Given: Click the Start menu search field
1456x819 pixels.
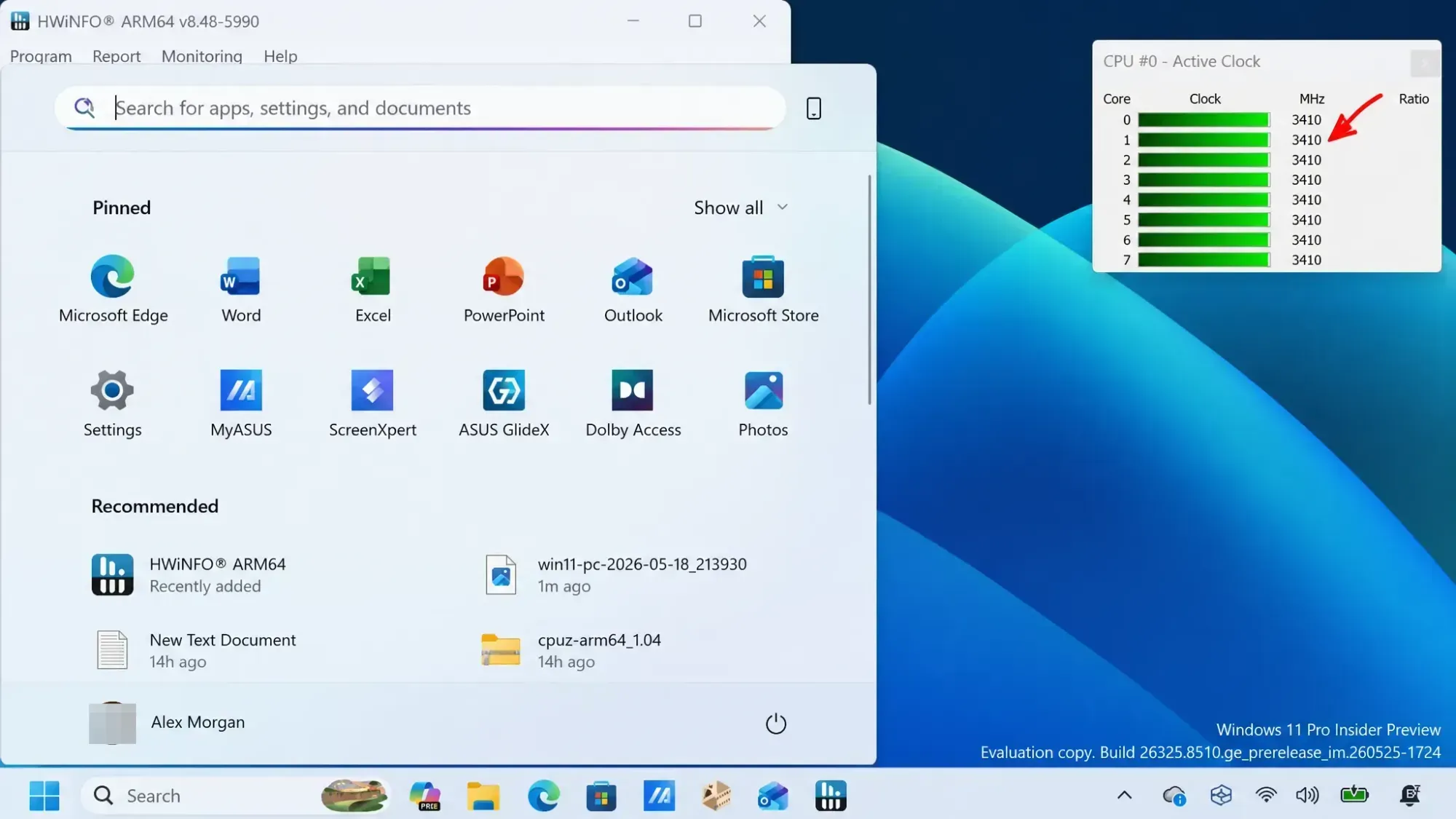Looking at the screenshot, I should click(420, 108).
